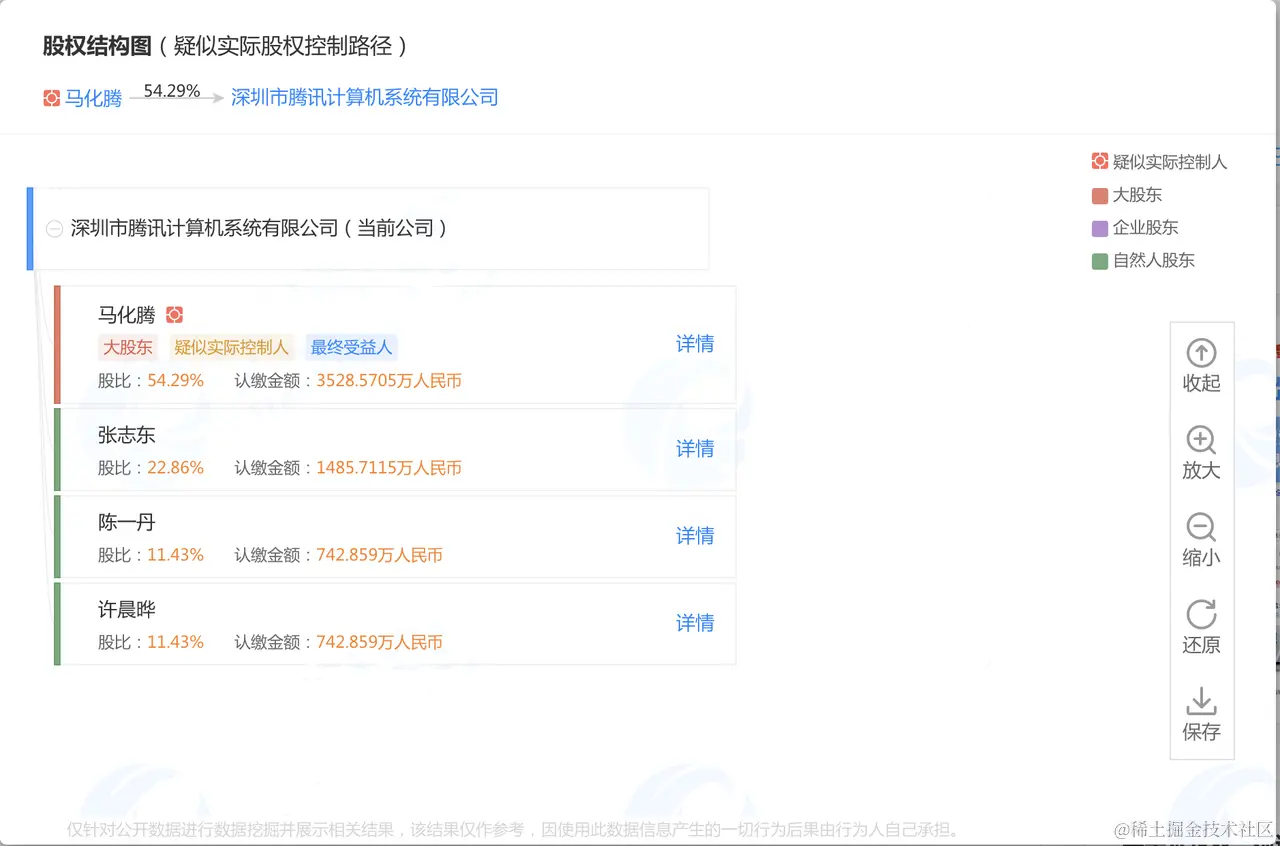Image resolution: width=1280 pixels, height=846 pixels.
Task: Click the 大股东 legend color swatch
Action: click(1100, 195)
